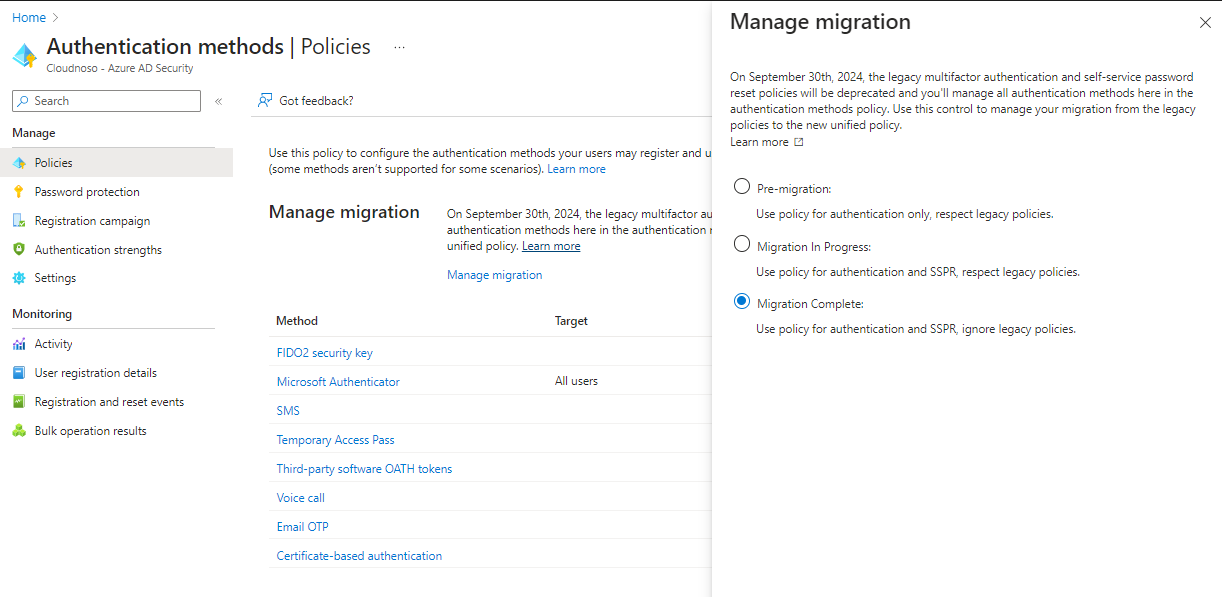Open Registration and reset events

(x=109, y=402)
